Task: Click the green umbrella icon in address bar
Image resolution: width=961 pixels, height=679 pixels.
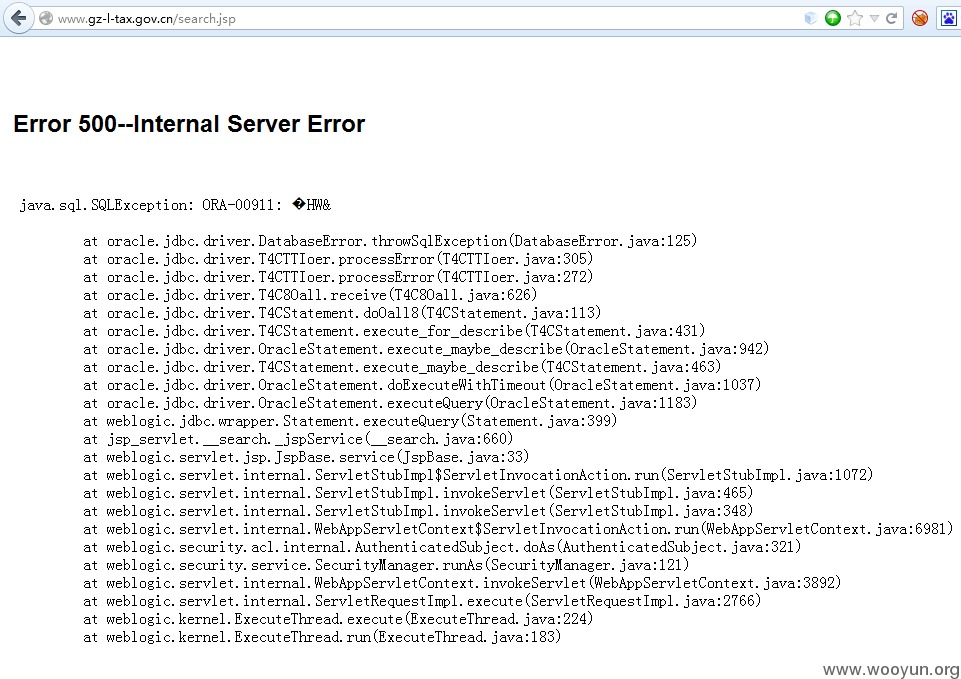Action: [x=832, y=18]
